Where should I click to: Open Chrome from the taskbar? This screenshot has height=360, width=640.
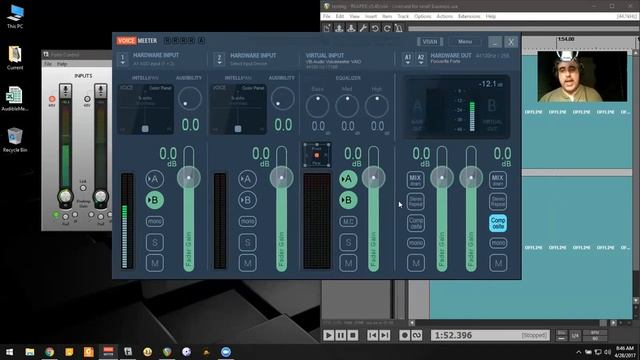click(x=49, y=351)
